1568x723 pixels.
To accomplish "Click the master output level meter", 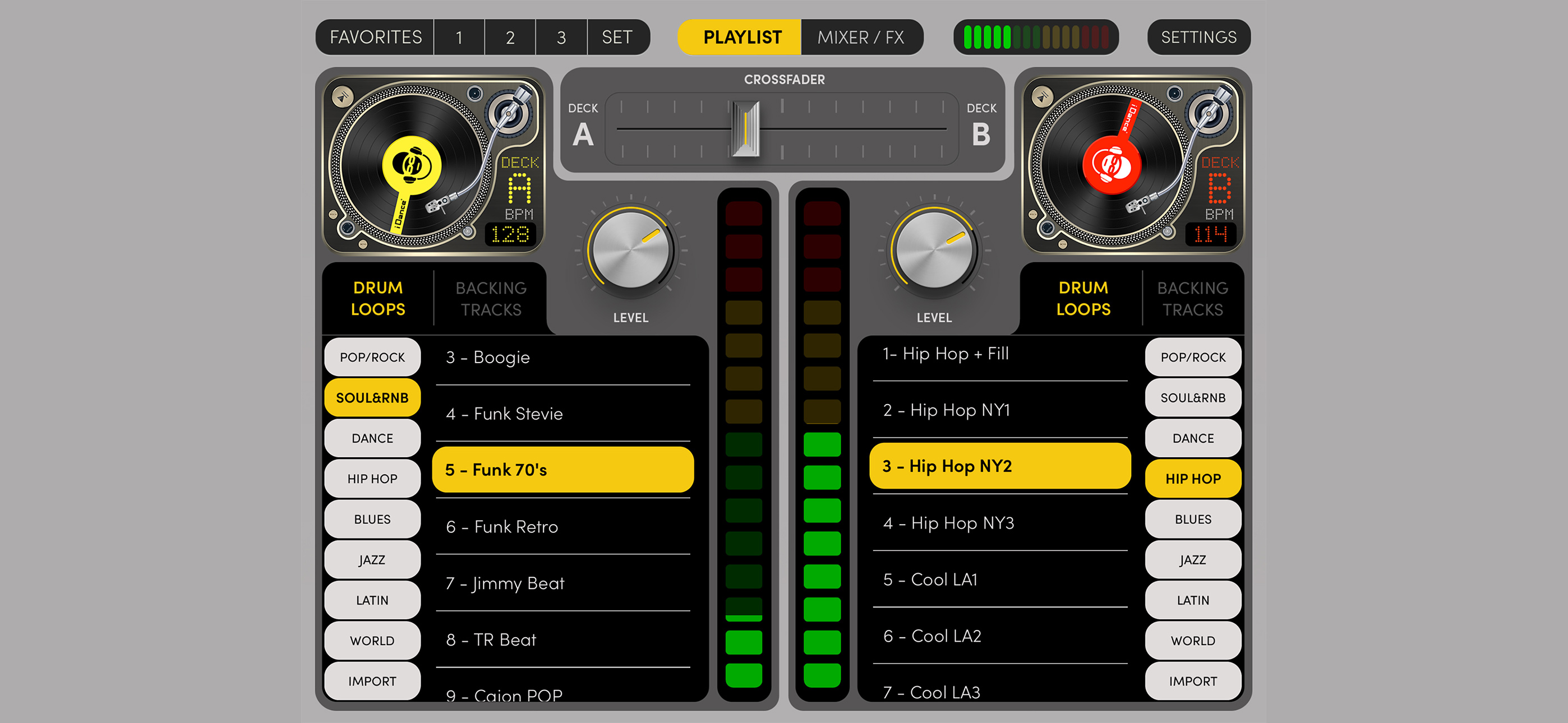I will [x=1035, y=37].
